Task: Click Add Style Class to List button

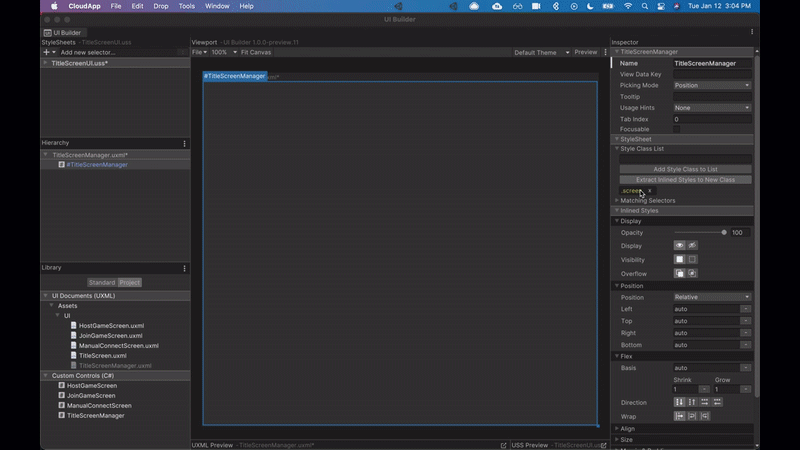Action: (685, 169)
